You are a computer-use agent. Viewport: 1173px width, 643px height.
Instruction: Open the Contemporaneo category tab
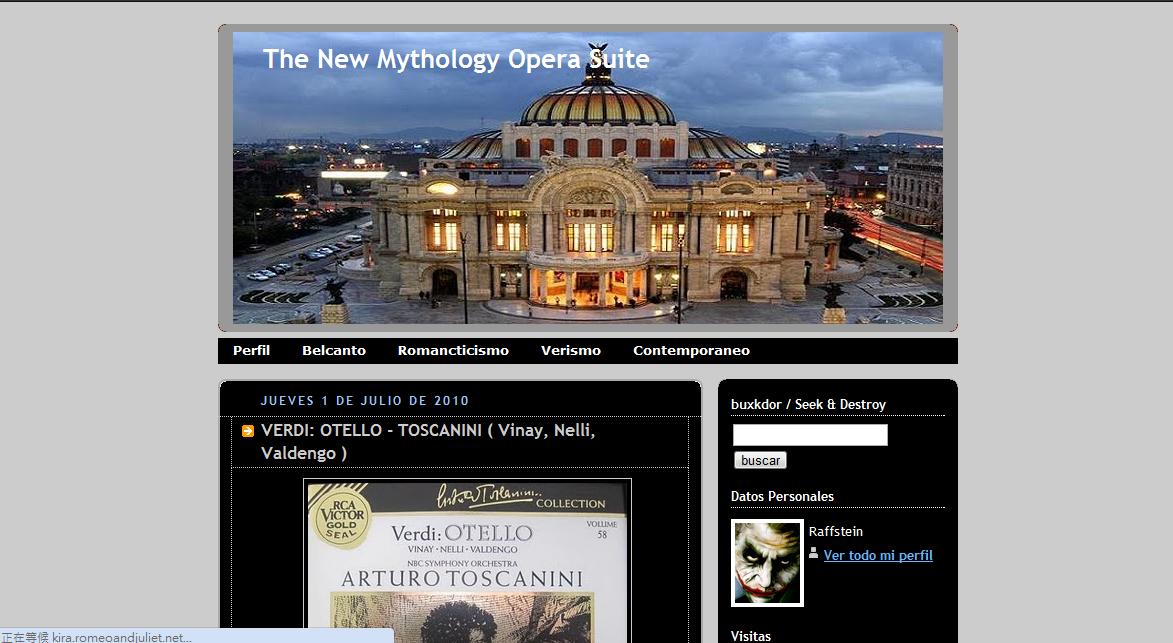(x=691, y=351)
